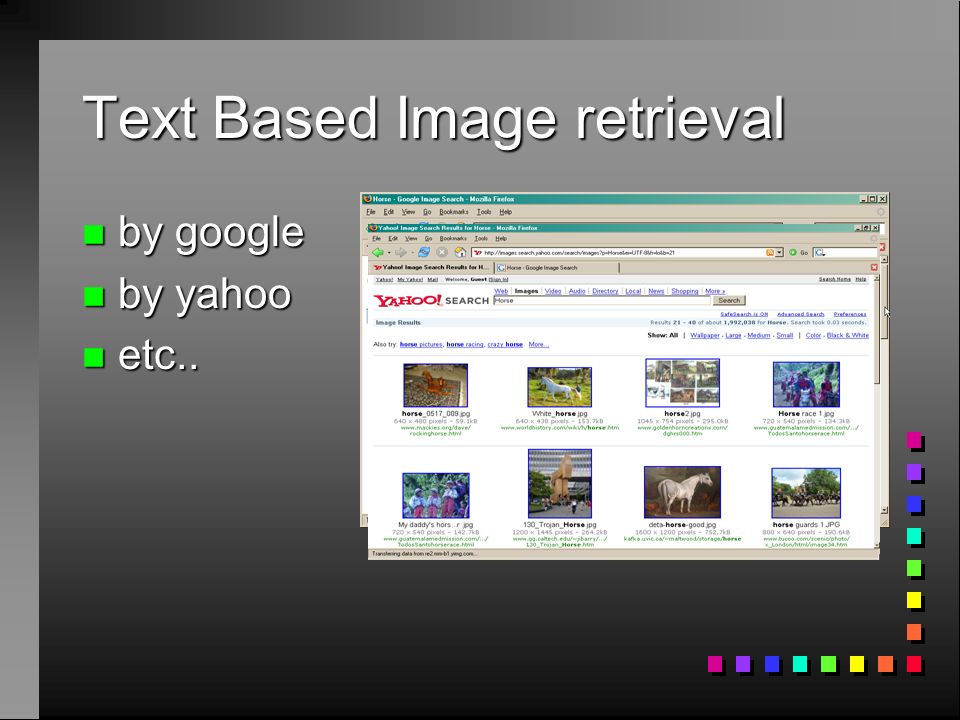Close the current tab with red X
Viewport: 960px width, 720px height.
[874, 268]
